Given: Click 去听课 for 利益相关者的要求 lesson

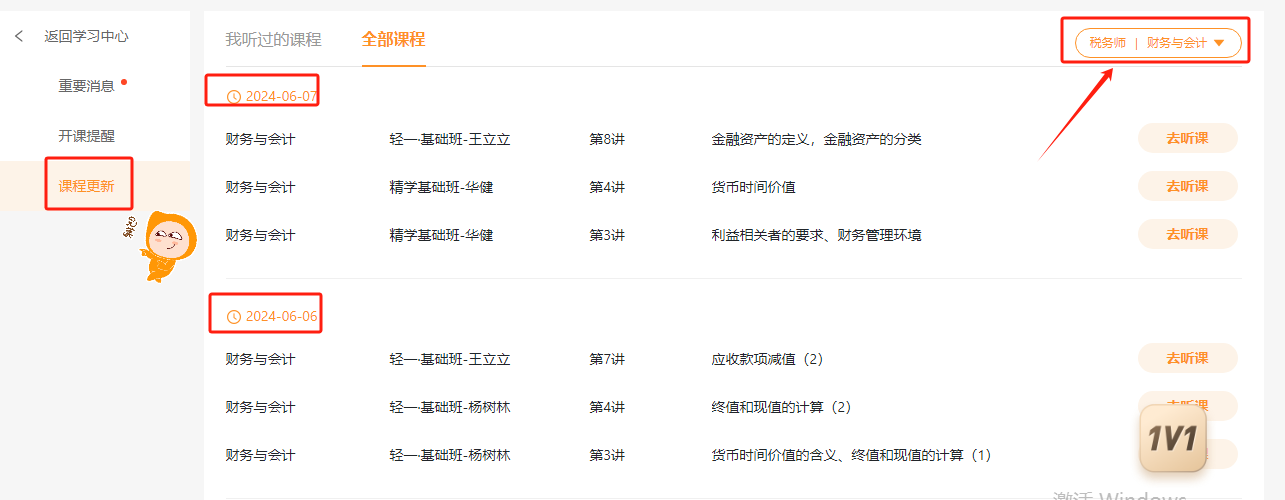Looking at the screenshot, I should click(x=1187, y=235).
